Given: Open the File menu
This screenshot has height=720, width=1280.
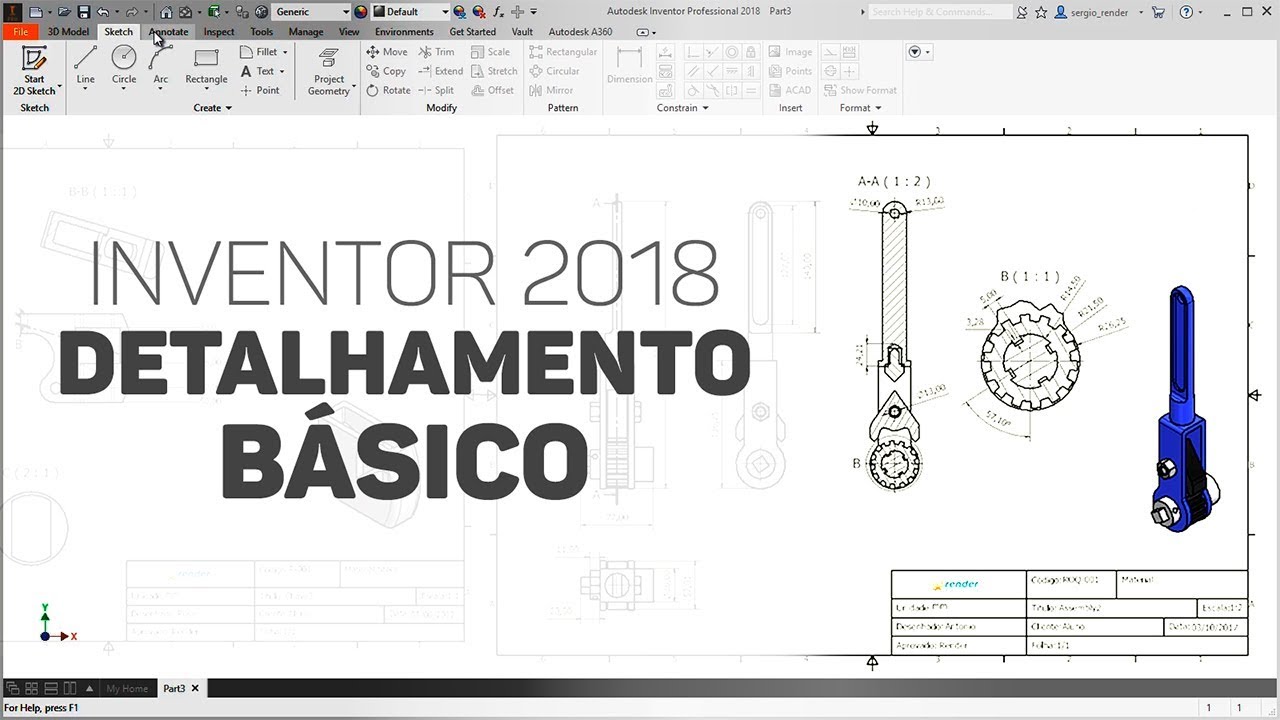Looking at the screenshot, I should pyautogui.click(x=20, y=32).
